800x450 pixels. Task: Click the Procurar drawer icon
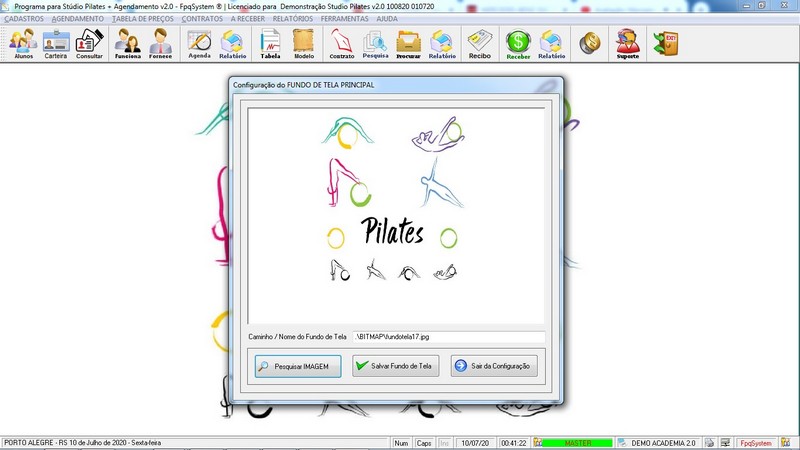click(409, 44)
